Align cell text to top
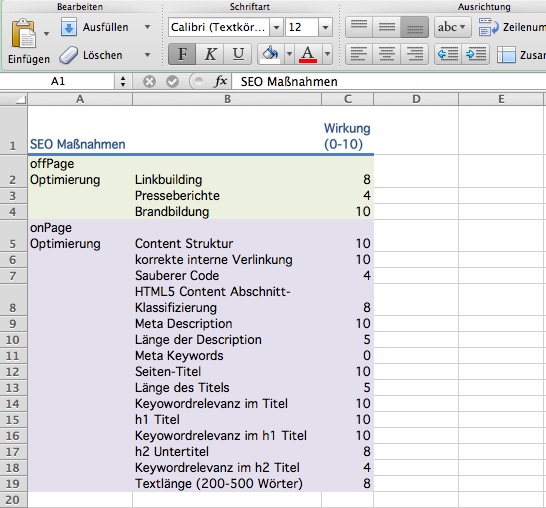This screenshot has height=508, width=546. click(x=359, y=27)
